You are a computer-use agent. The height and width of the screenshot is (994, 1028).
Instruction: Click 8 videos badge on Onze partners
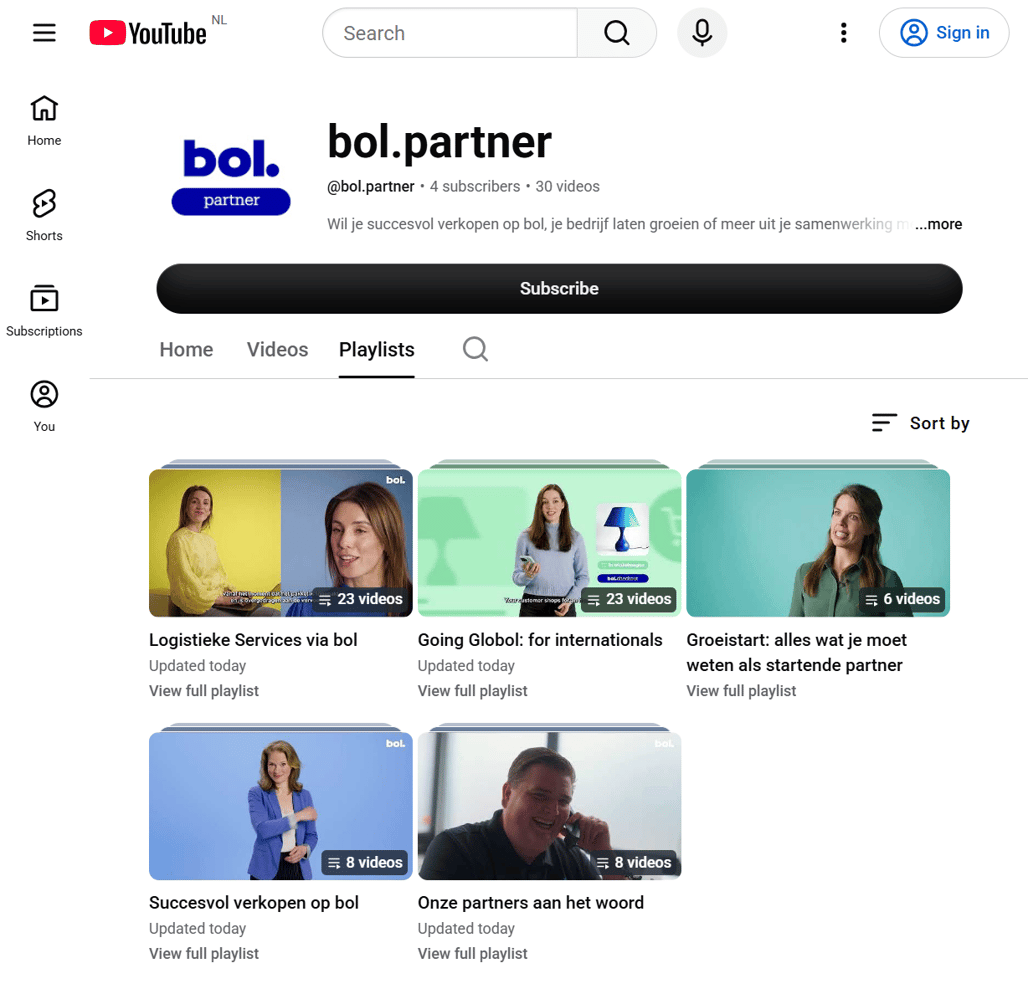[x=634, y=862]
